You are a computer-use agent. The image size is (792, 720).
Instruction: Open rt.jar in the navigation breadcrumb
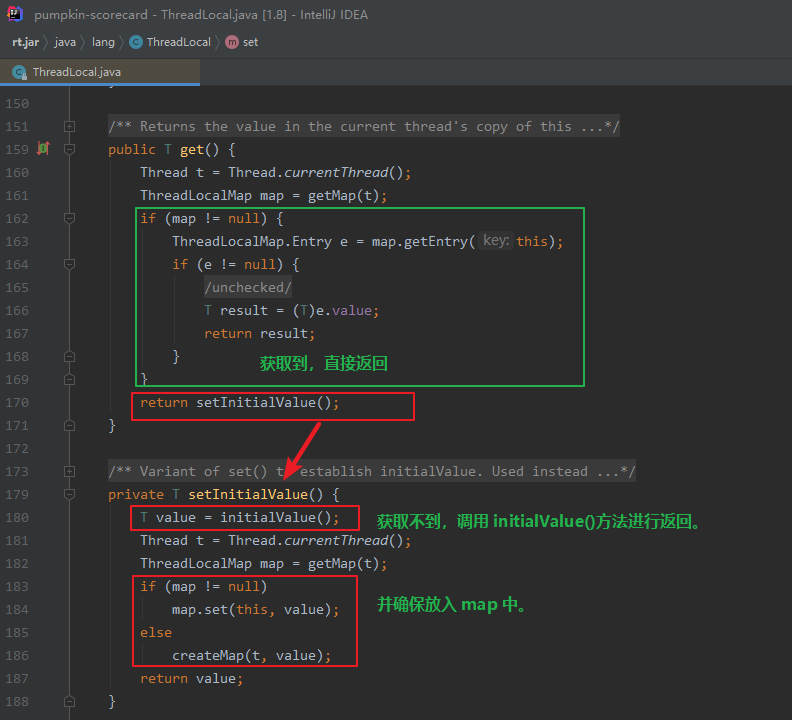26,42
